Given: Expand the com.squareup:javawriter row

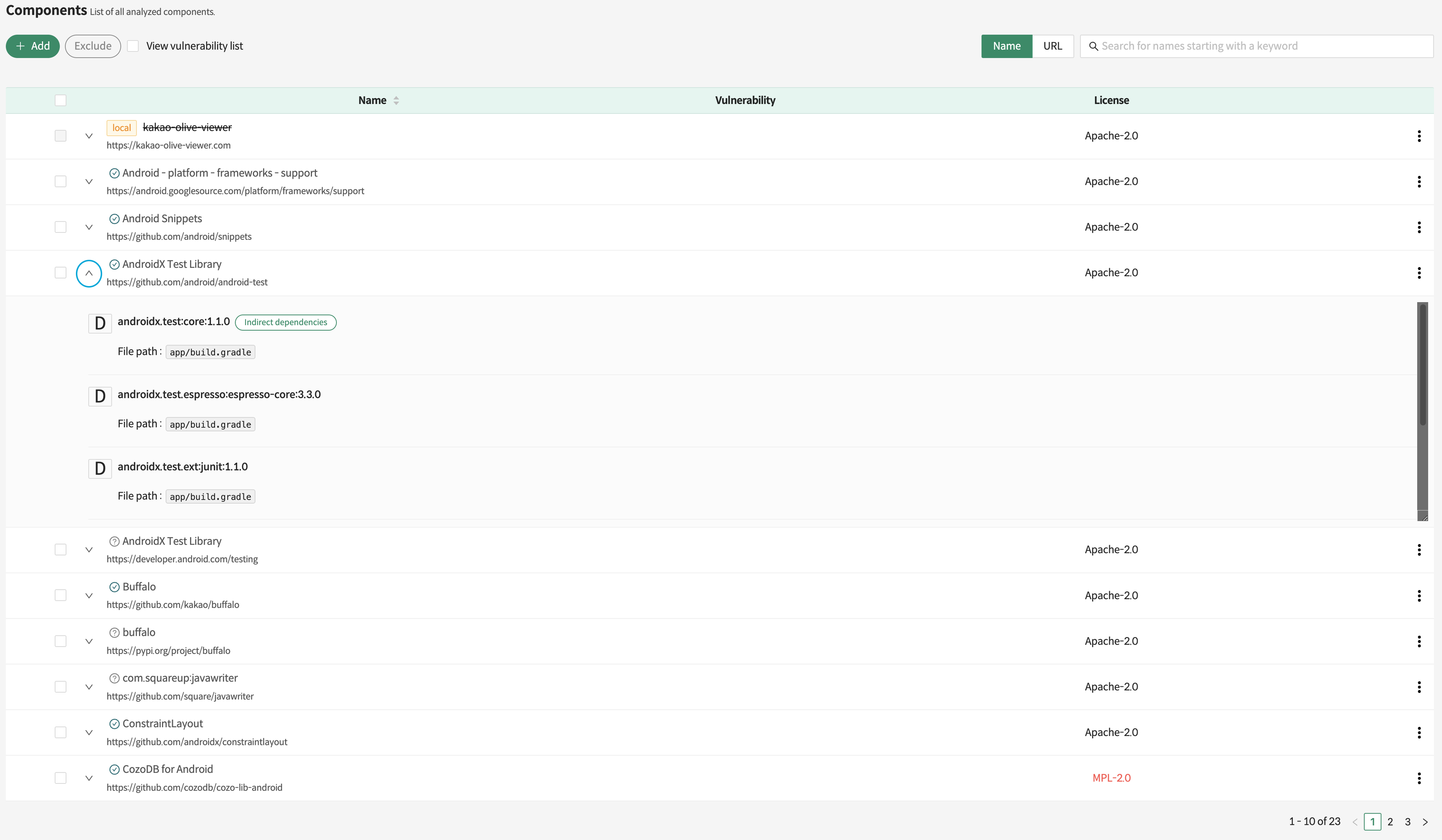Looking at the screenshot, I should pos(89,687).
